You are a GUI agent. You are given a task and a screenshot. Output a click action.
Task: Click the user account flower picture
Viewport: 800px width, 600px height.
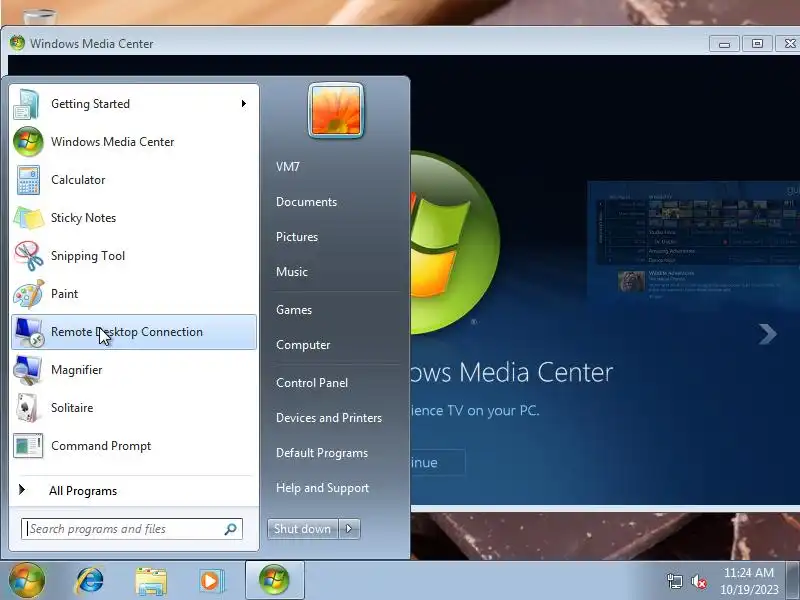coord(336,111)
